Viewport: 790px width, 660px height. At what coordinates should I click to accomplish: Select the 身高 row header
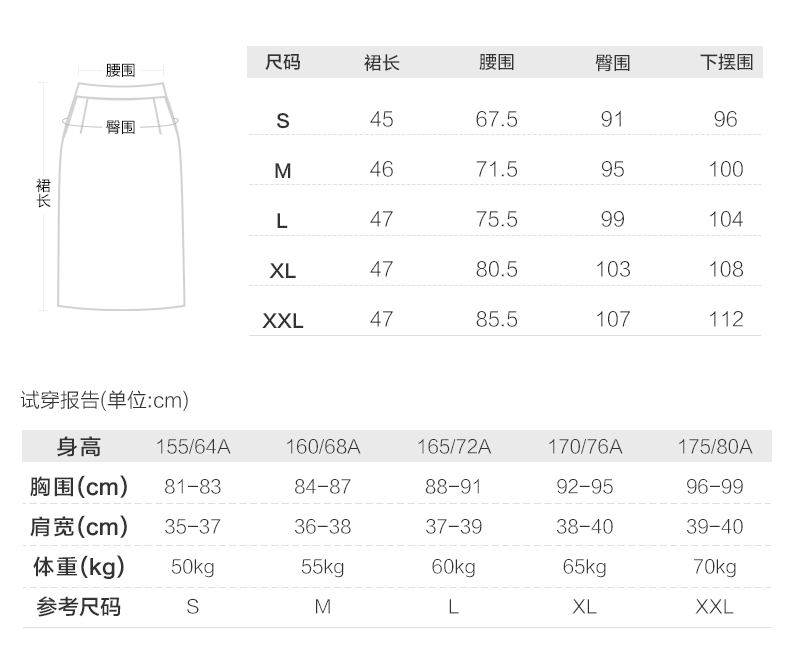pos(79,446)
